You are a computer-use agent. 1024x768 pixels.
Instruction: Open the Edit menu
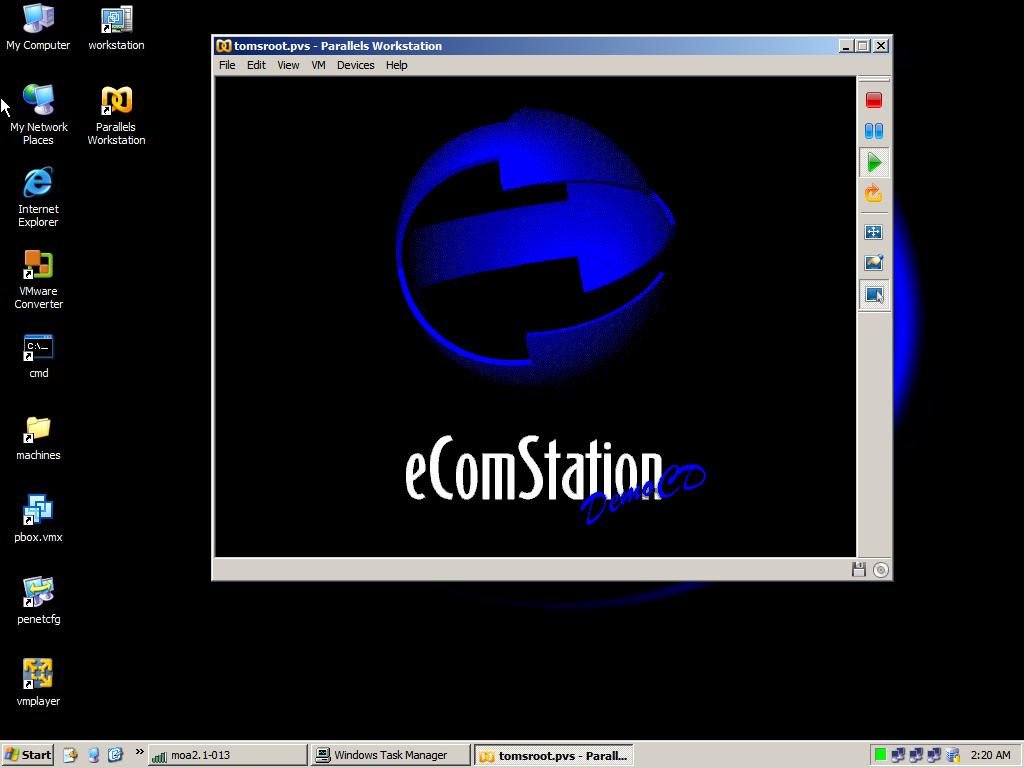click(256, 65)
